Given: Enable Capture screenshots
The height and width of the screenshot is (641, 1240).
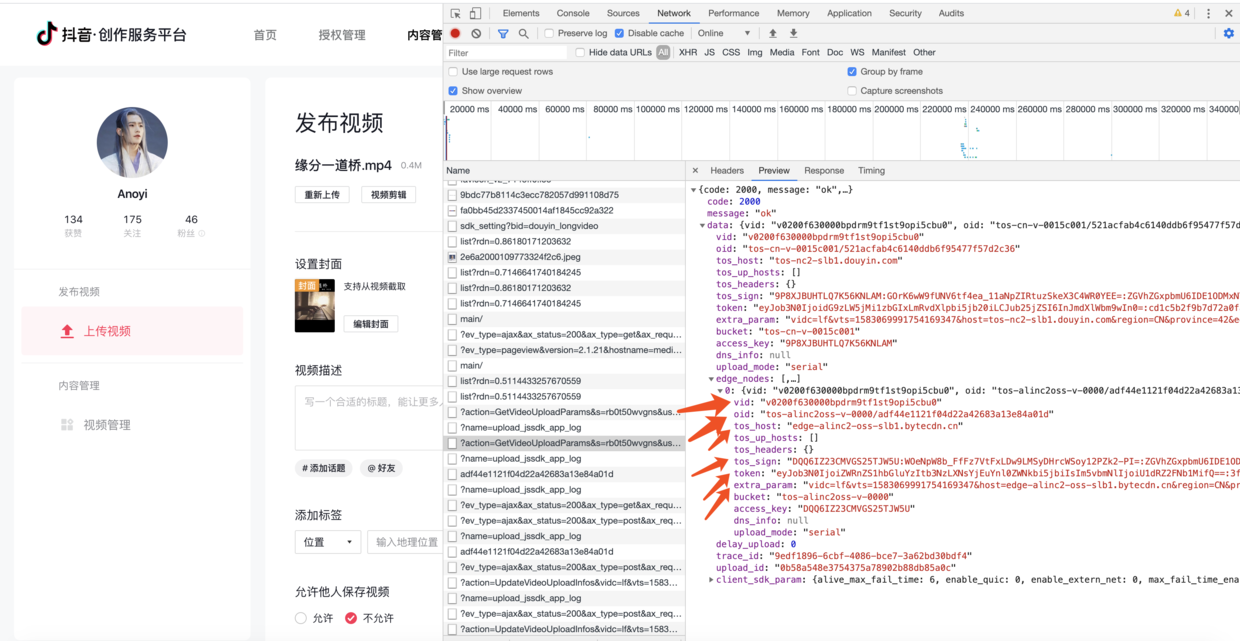Looking at the screenshot, I should click(852, 91).
